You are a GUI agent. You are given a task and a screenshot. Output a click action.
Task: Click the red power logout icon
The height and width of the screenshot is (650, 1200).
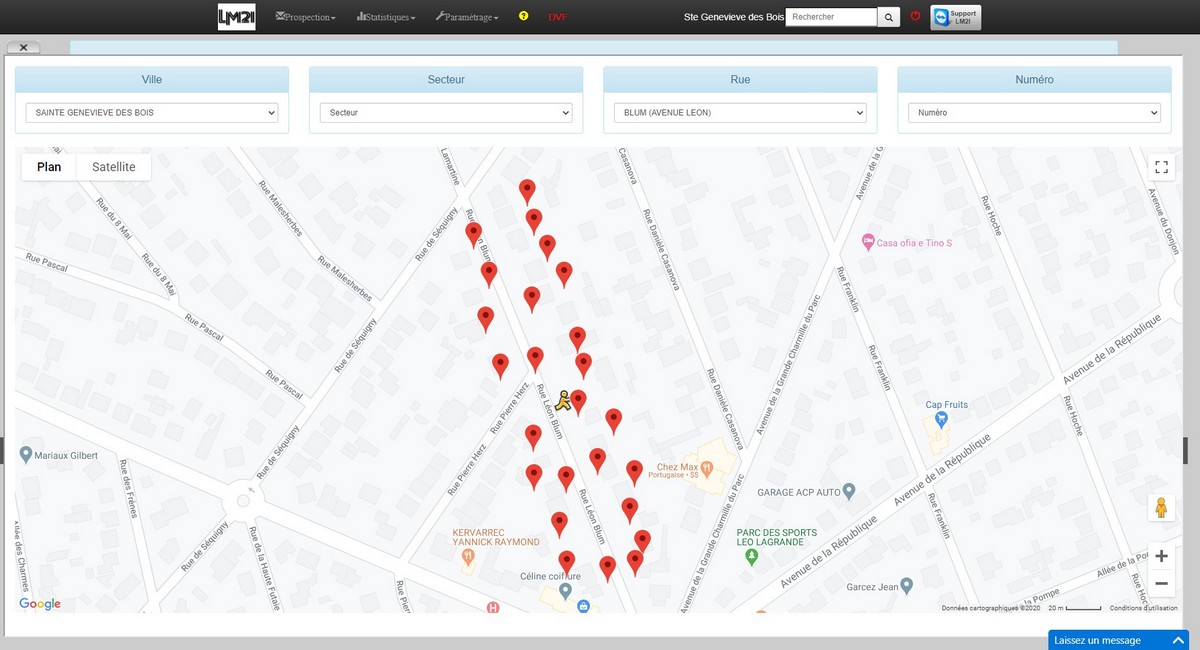click(915, 16)
